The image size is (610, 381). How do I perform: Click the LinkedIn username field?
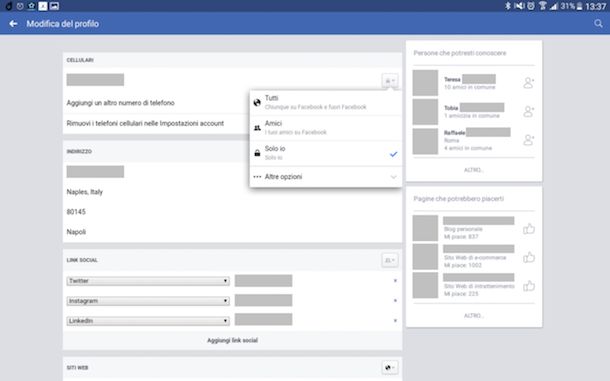pos(263,319)
